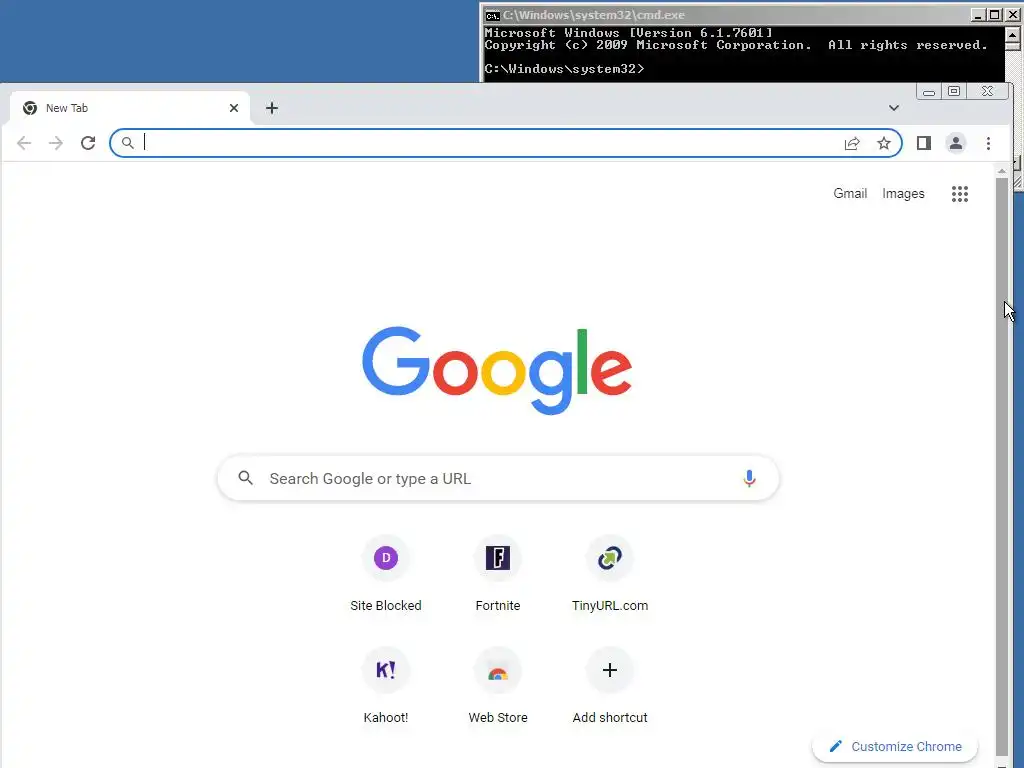Click the Site Blocked label text
The image size is (1024, 768).
pyautogui.click(x=386, y=606)
